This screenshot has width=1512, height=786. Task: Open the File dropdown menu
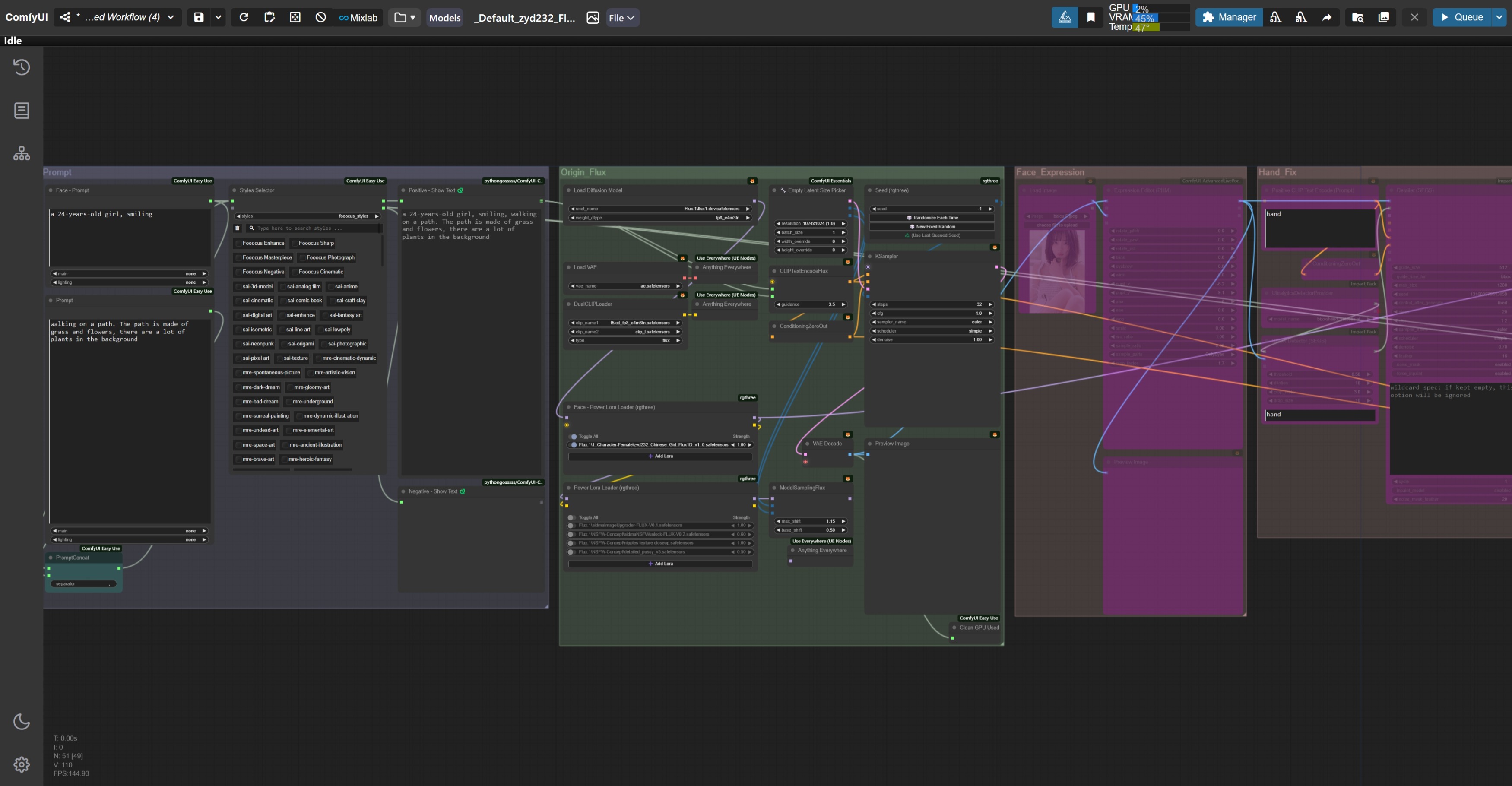[x=621, y=18]
